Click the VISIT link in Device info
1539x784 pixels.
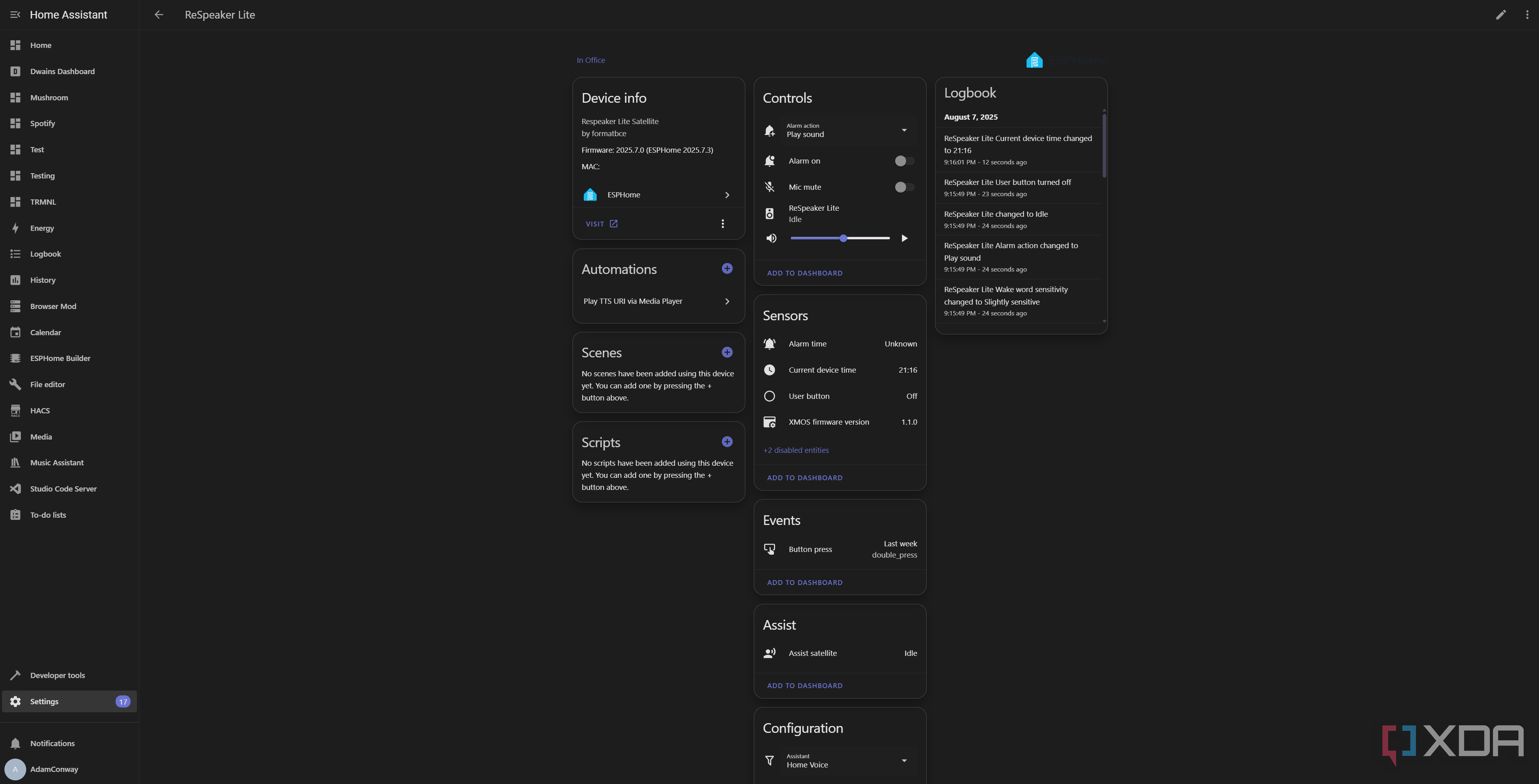pos(601,224)
